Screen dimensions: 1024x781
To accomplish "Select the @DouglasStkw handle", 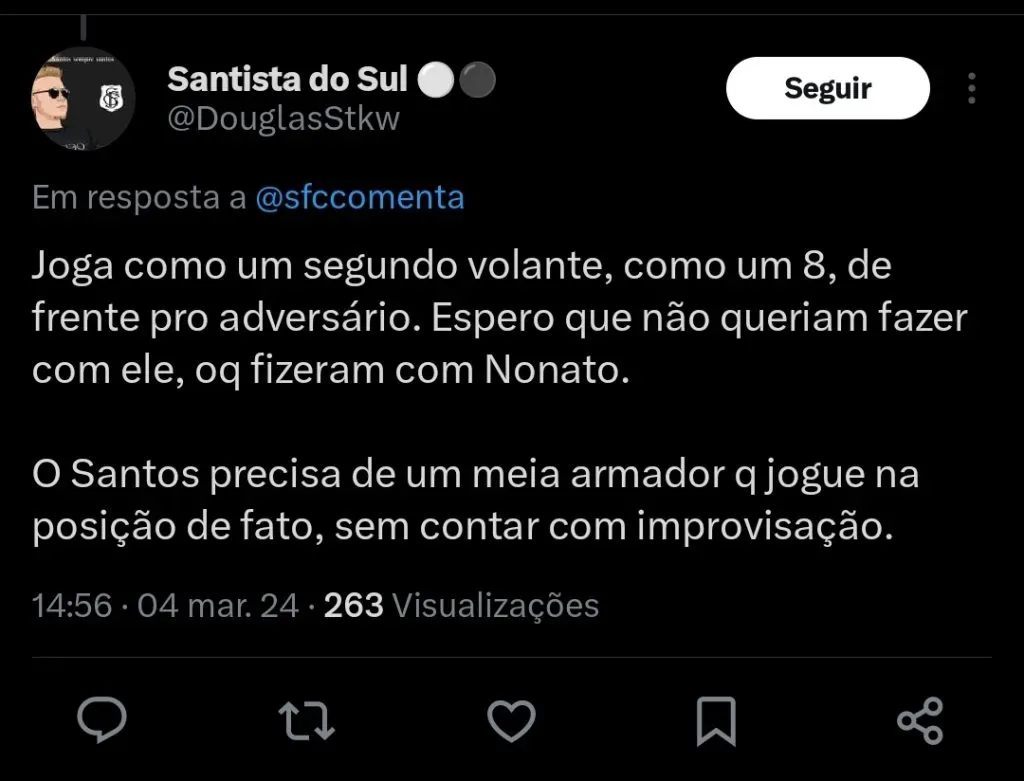I will point(283,119).
